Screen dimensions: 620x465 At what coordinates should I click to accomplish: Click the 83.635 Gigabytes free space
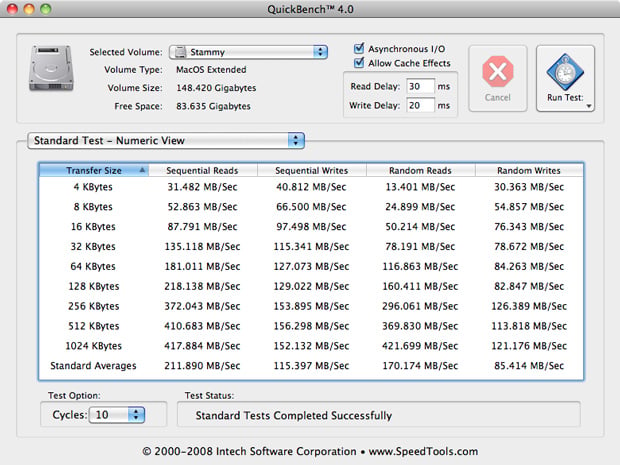click(214, 106)
